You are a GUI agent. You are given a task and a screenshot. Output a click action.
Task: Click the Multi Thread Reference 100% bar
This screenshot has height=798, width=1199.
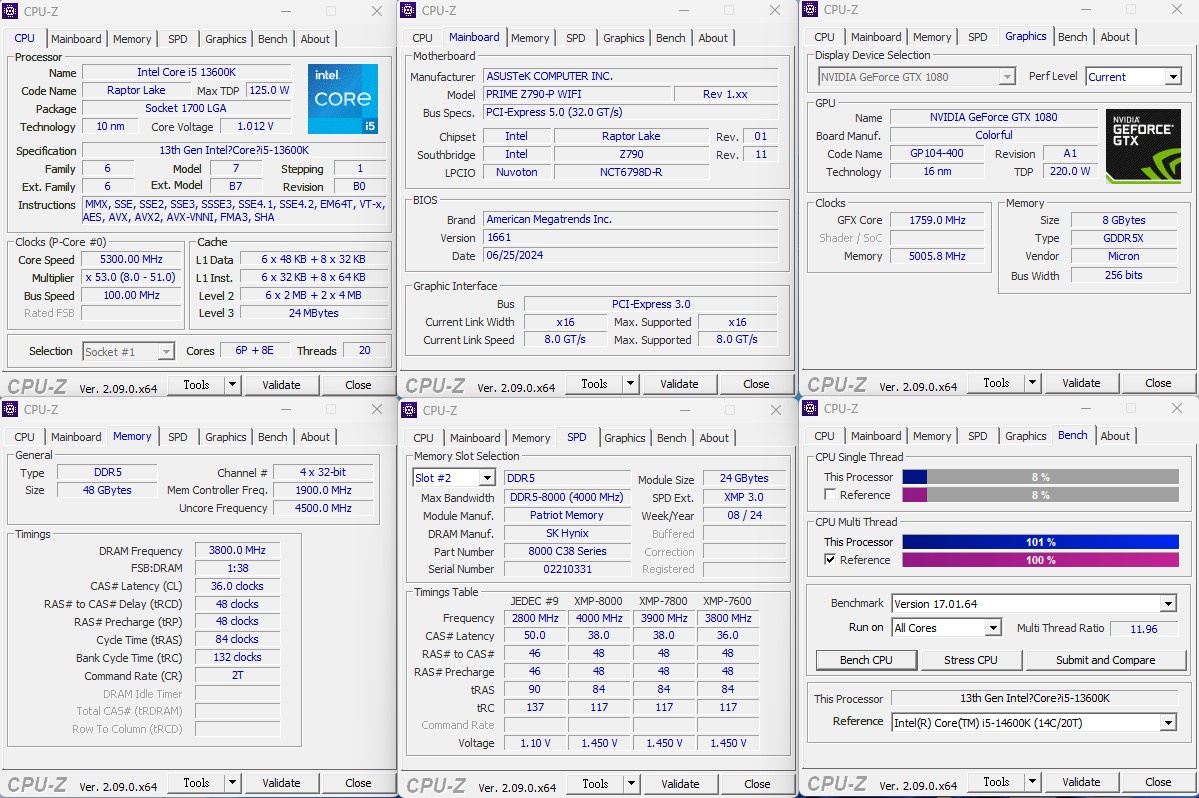(x=1041, y=560)
